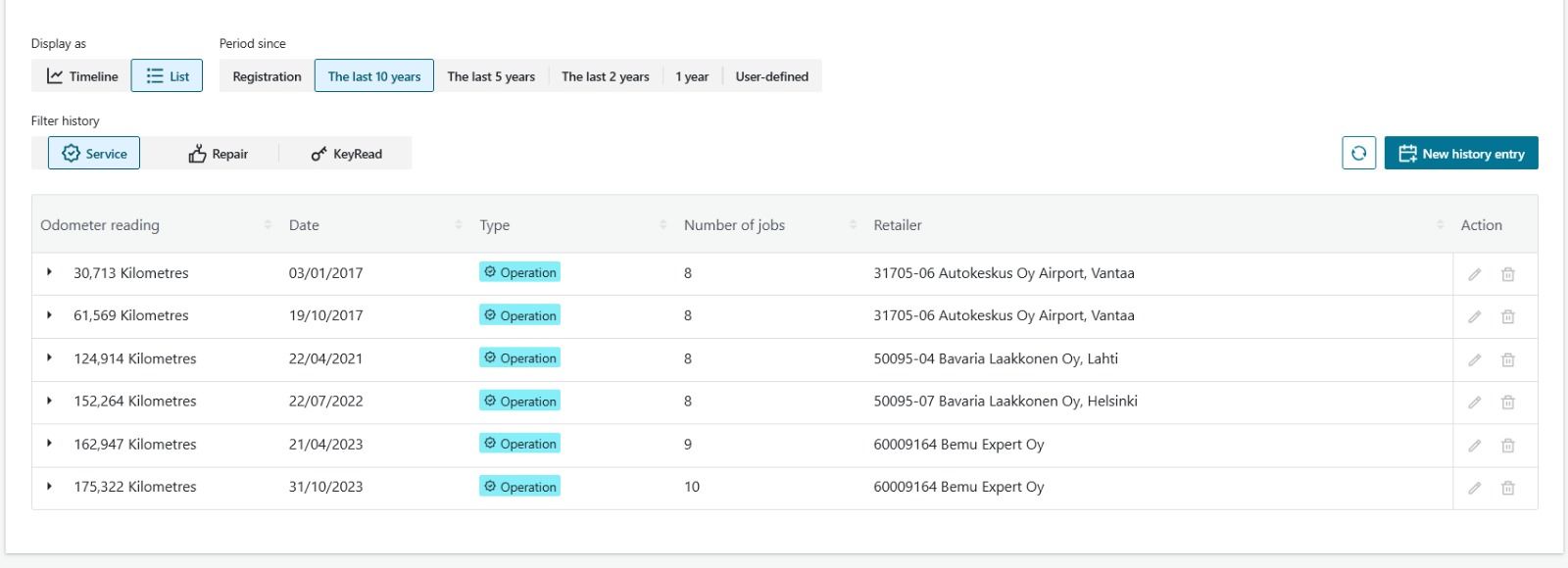
Task: Expand the 152,264 Kilometres row
Action: coord(49,401)
